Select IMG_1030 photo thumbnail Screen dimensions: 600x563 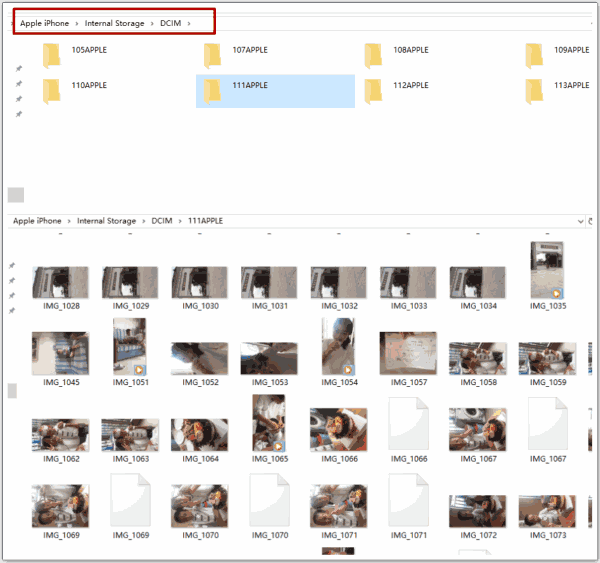[x=200, y=282]
